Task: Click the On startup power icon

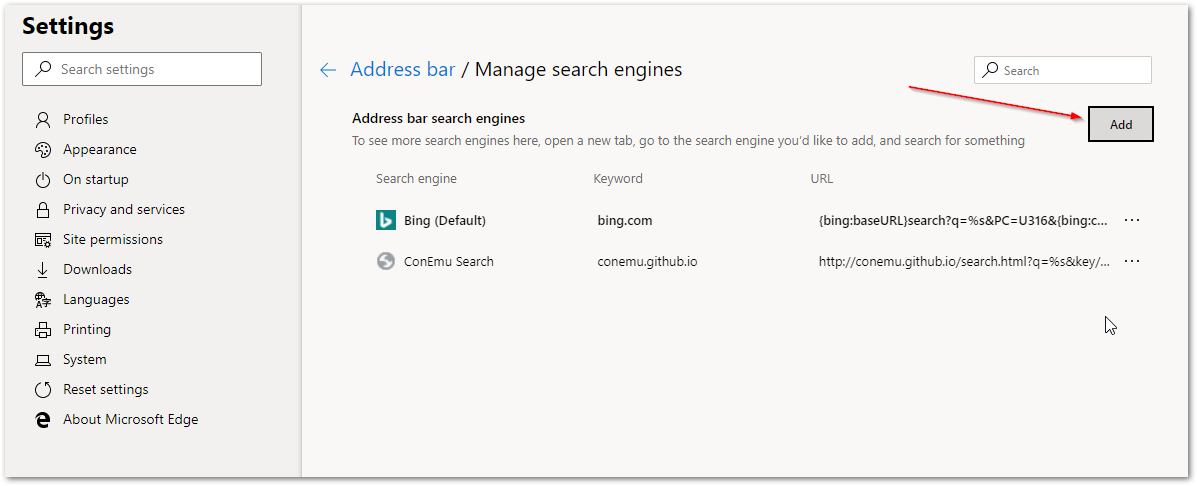Action: pos(43,180)
